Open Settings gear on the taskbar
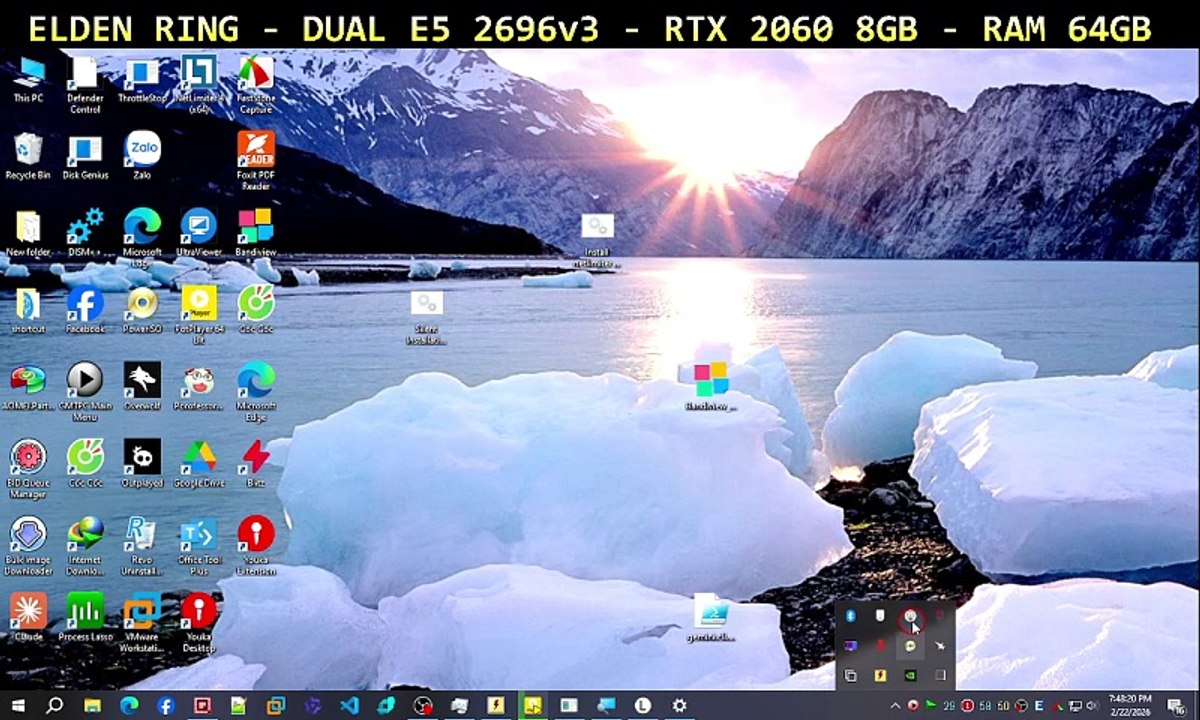The width and height of the screenshot is (1200, 720). 679,705
